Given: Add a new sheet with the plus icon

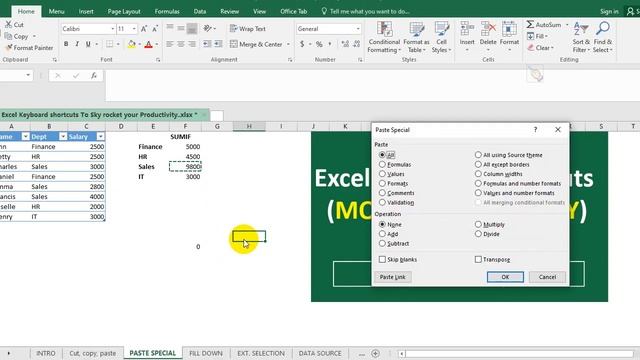Looking at the screenshot, I should 376,353.
